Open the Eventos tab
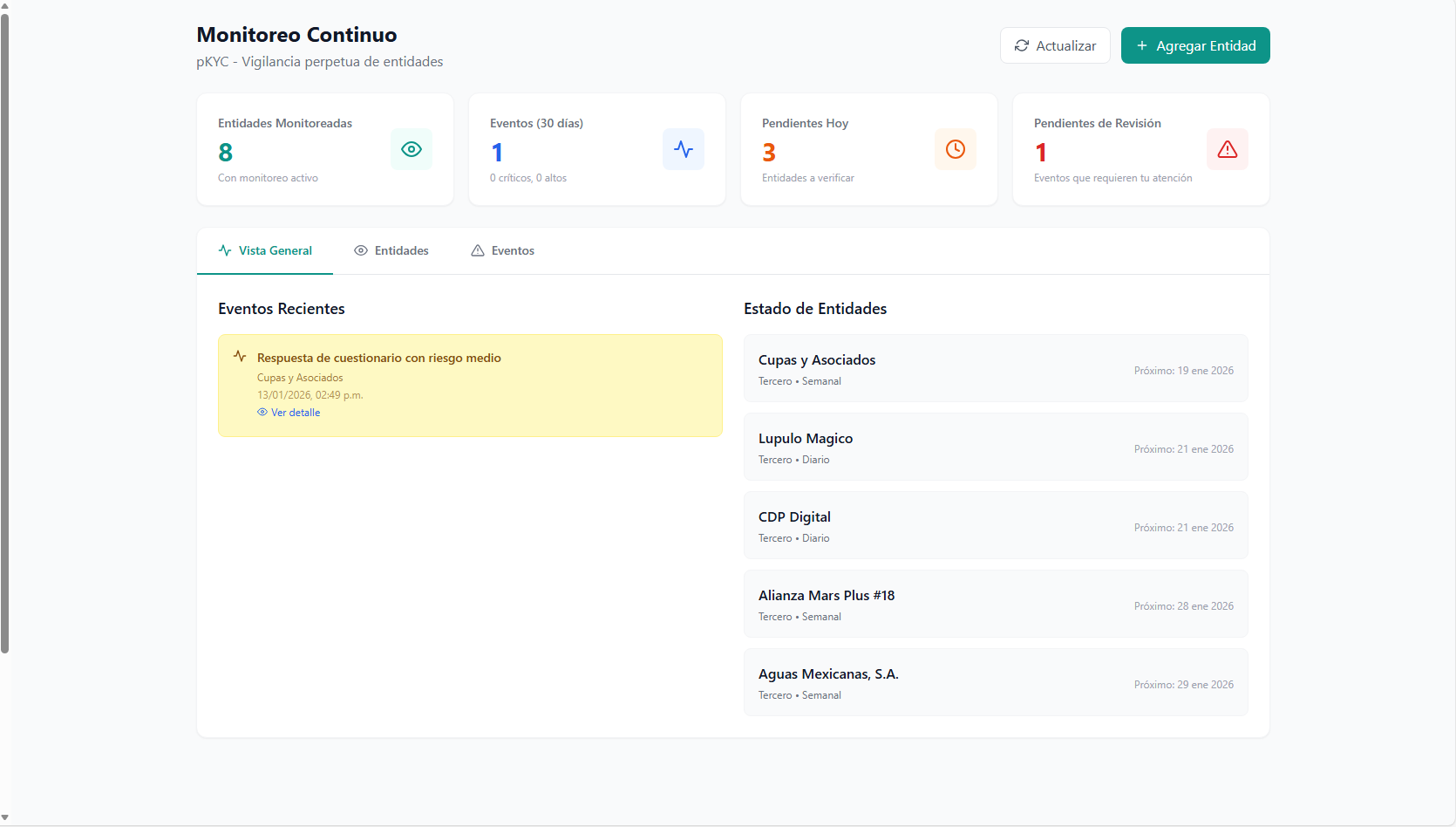Viewport: 1456px width, 827px height. point(503,250)
